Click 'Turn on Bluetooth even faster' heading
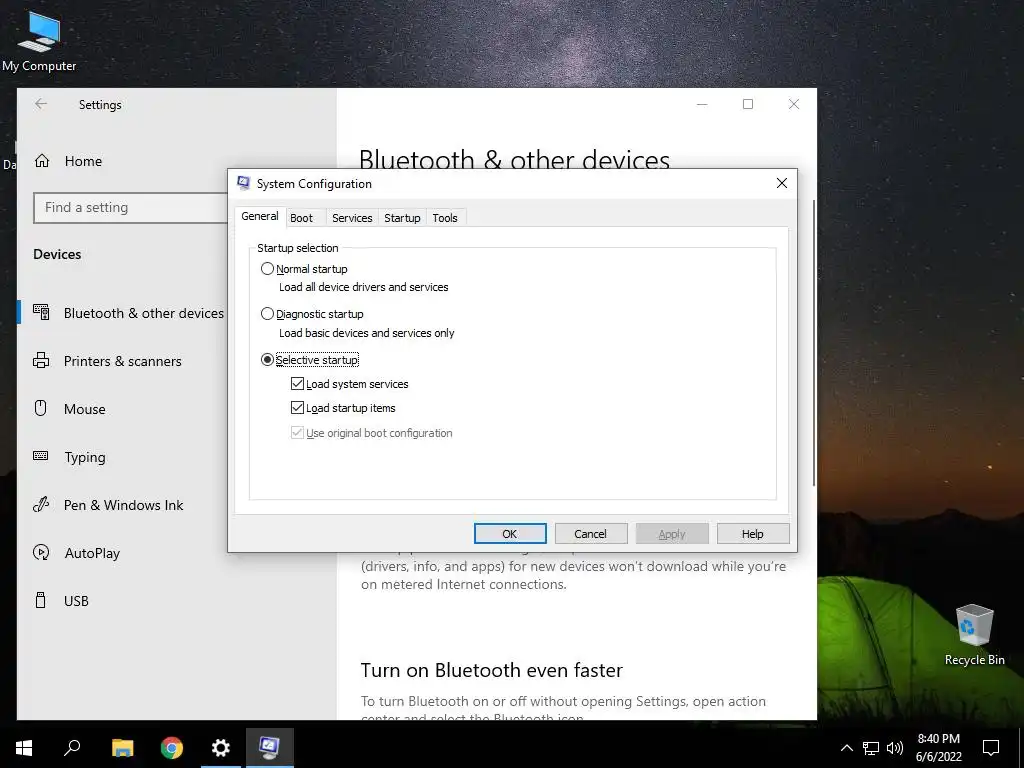The image size is (1024, 768). pyautogui.click(x=491, y=670)
